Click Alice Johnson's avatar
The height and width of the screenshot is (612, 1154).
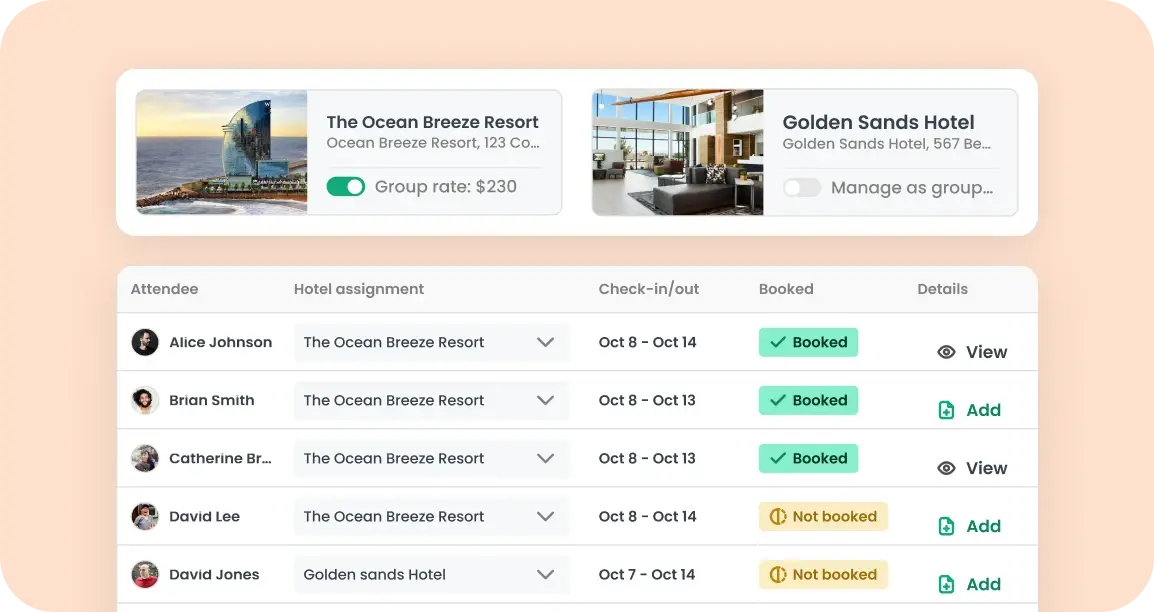coord(145,342)
